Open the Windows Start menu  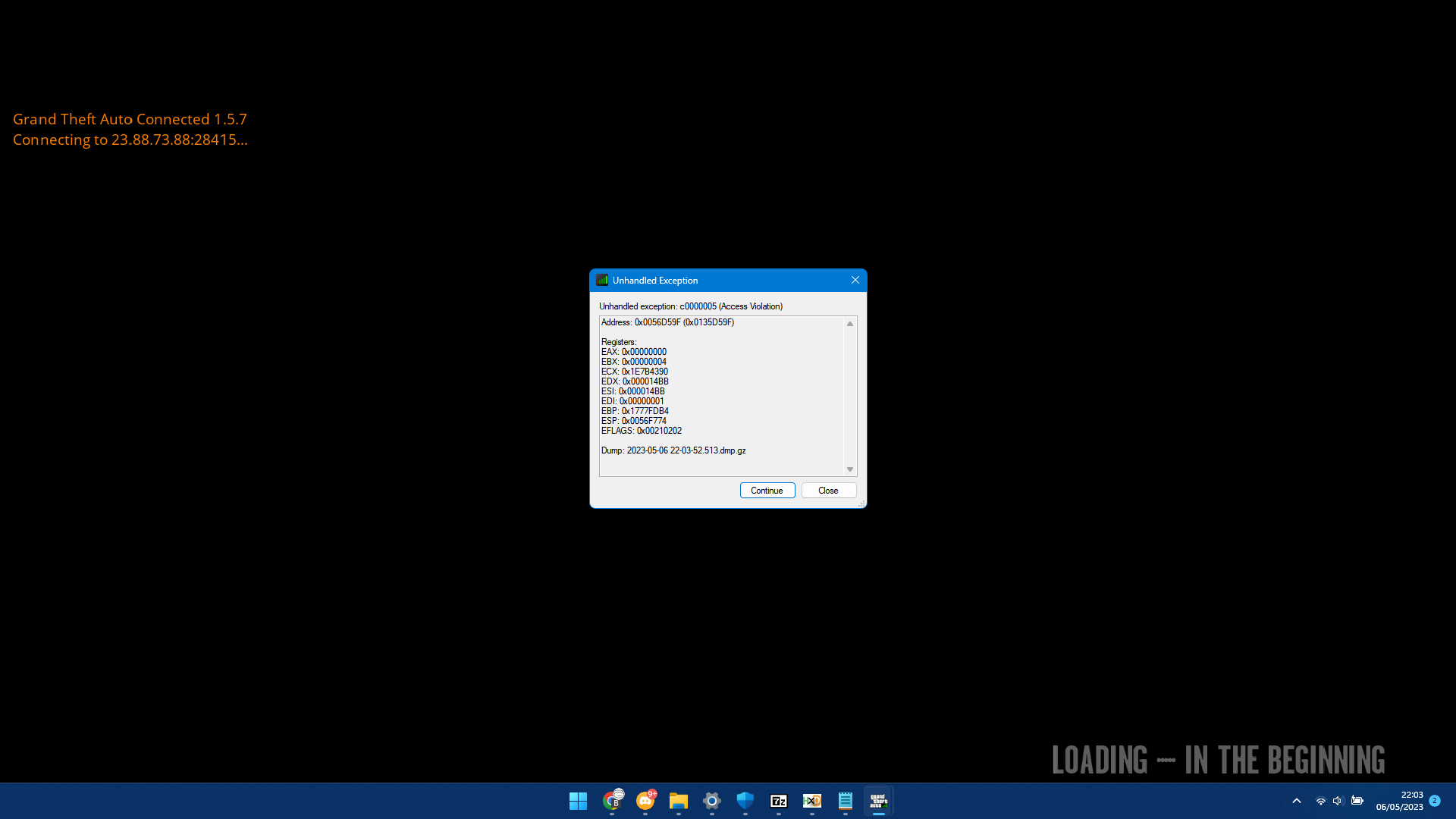coord(578,801)
